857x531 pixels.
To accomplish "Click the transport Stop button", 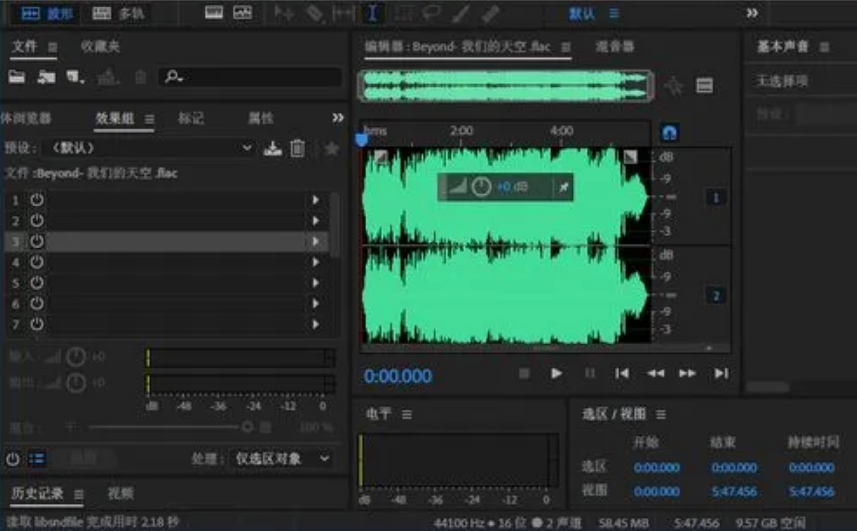I will [x=524, y=373].
